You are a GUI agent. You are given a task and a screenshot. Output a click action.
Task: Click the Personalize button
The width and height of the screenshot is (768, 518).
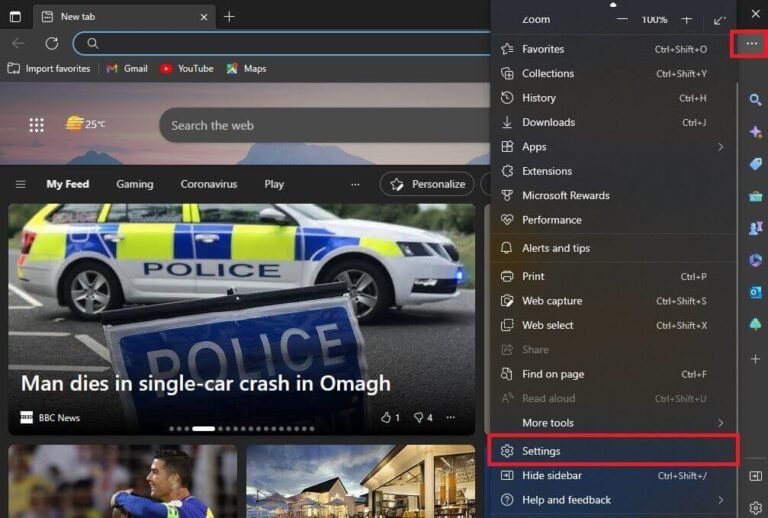click(427, 184)
